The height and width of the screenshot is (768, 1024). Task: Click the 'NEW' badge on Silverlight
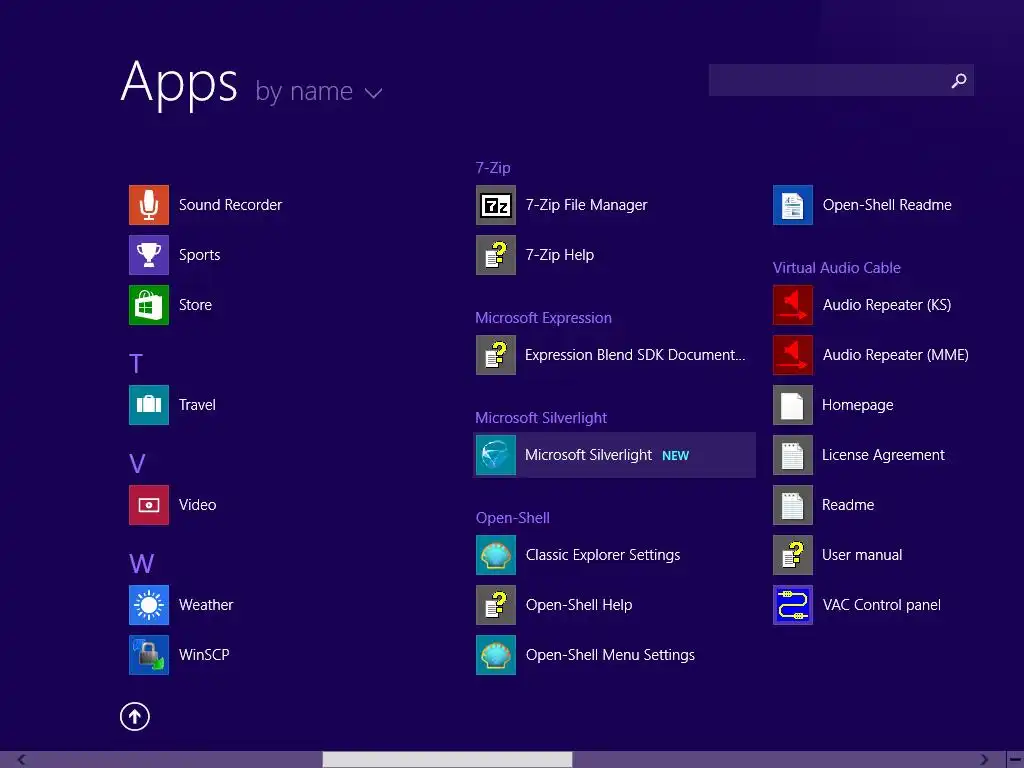point(675,456)
